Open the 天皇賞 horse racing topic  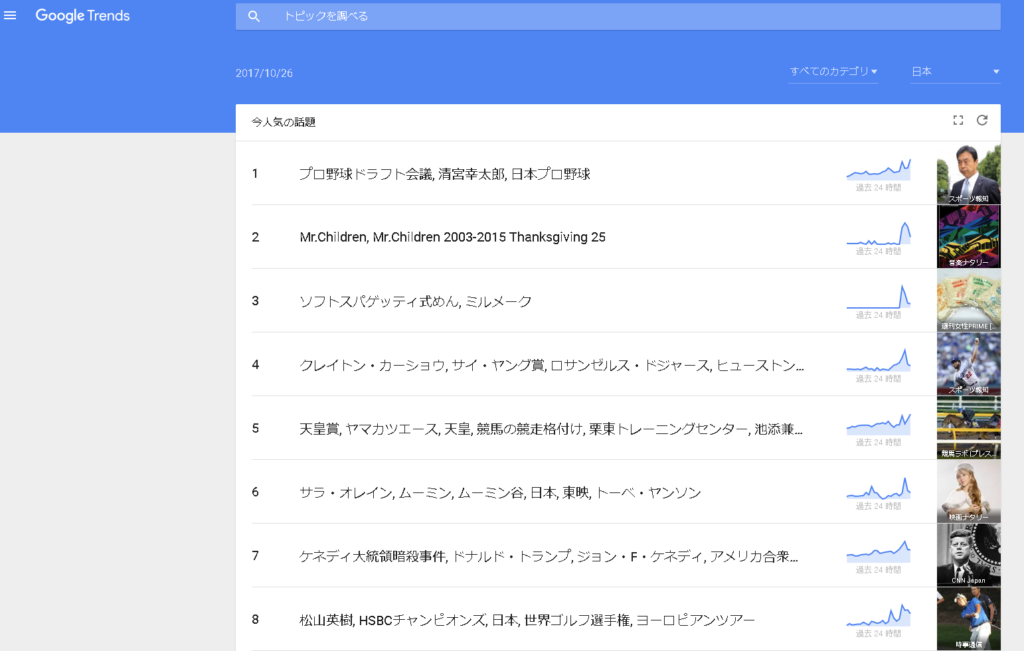pyautogui.click(x=550, y=429)
